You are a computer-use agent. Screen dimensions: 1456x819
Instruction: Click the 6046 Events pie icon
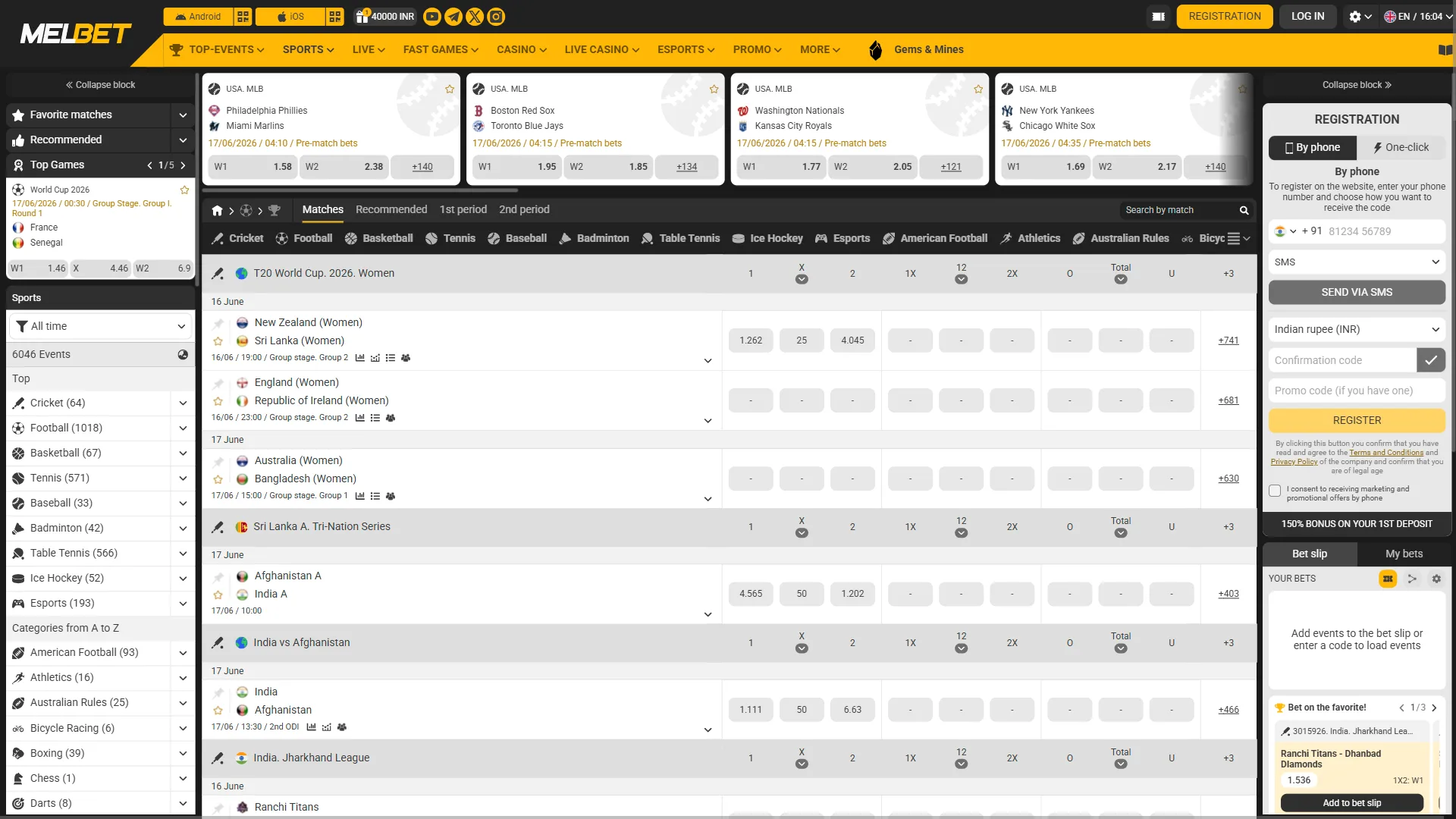click(x=183, y=355)
